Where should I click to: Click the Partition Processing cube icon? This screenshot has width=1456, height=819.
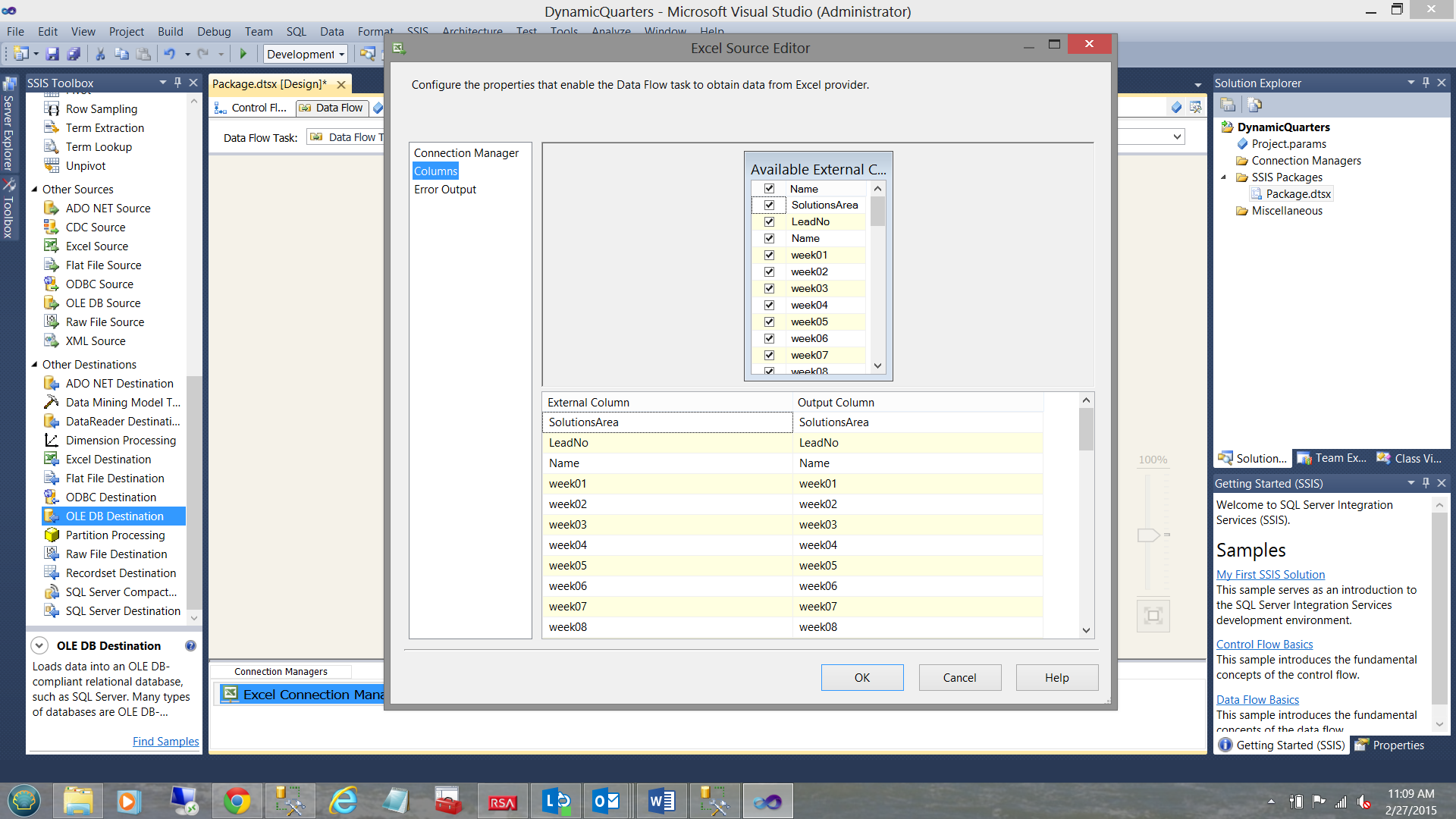52,535
